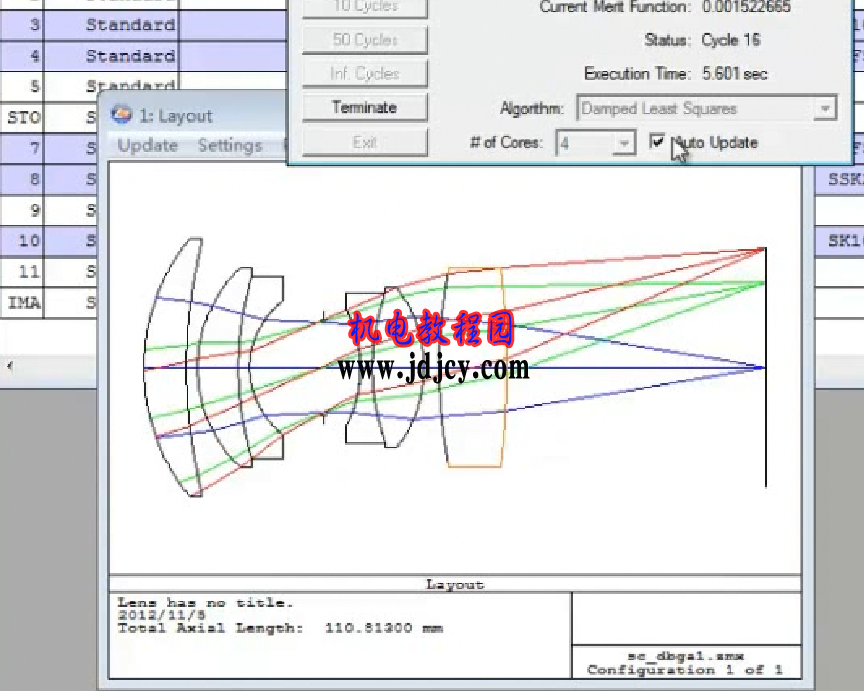Select row 8 in the lens editor
Viewport: 864px width, 691px height.
pyautogui.click(x=22, y=179)
